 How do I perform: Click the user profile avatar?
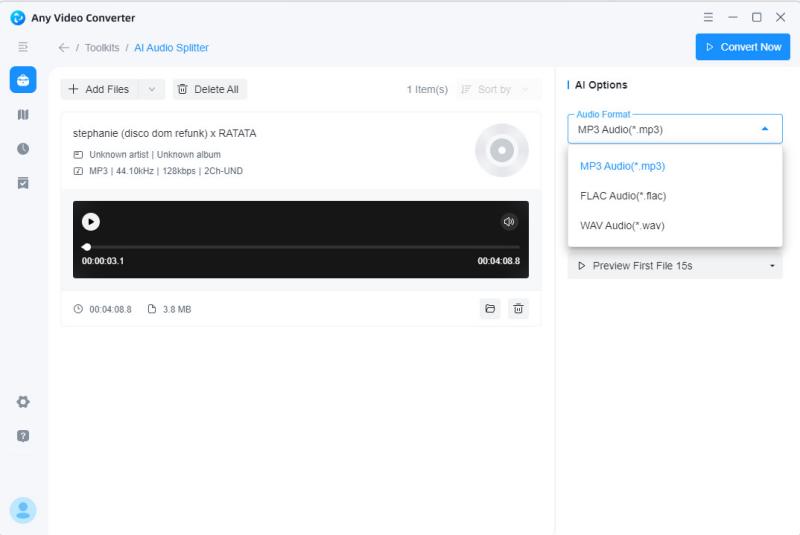point(23,510)
